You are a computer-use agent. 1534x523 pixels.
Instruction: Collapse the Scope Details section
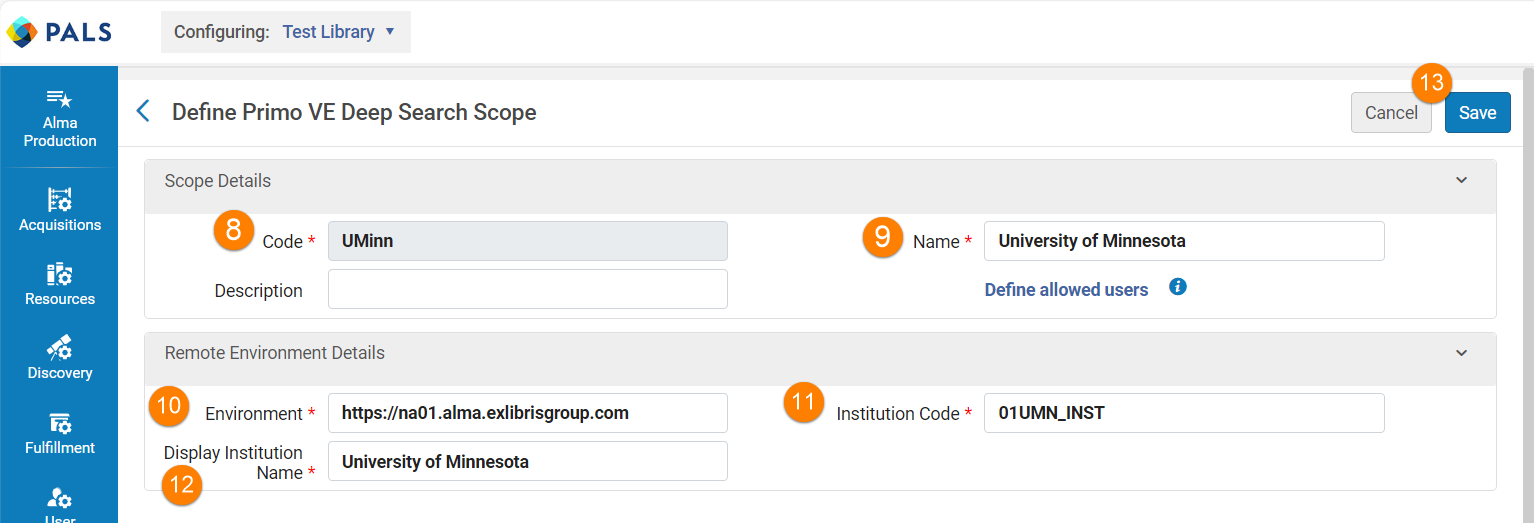point(1461,181)
